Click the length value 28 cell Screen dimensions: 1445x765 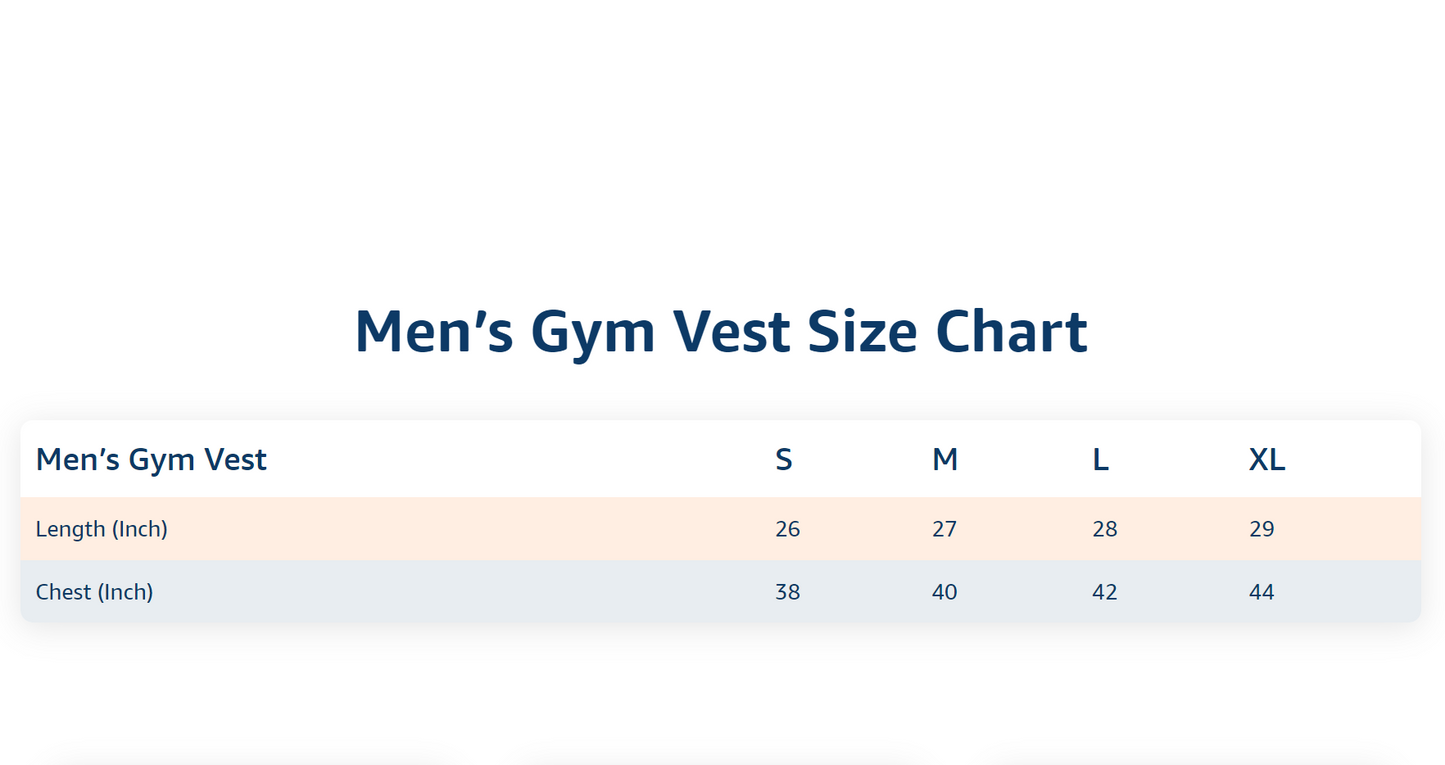[x=1104, y=529]
